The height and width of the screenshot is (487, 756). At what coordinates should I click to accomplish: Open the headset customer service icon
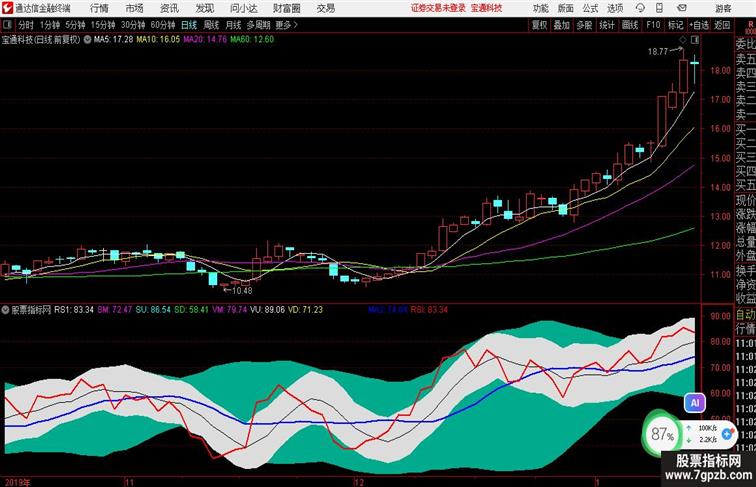click(640, 8)
